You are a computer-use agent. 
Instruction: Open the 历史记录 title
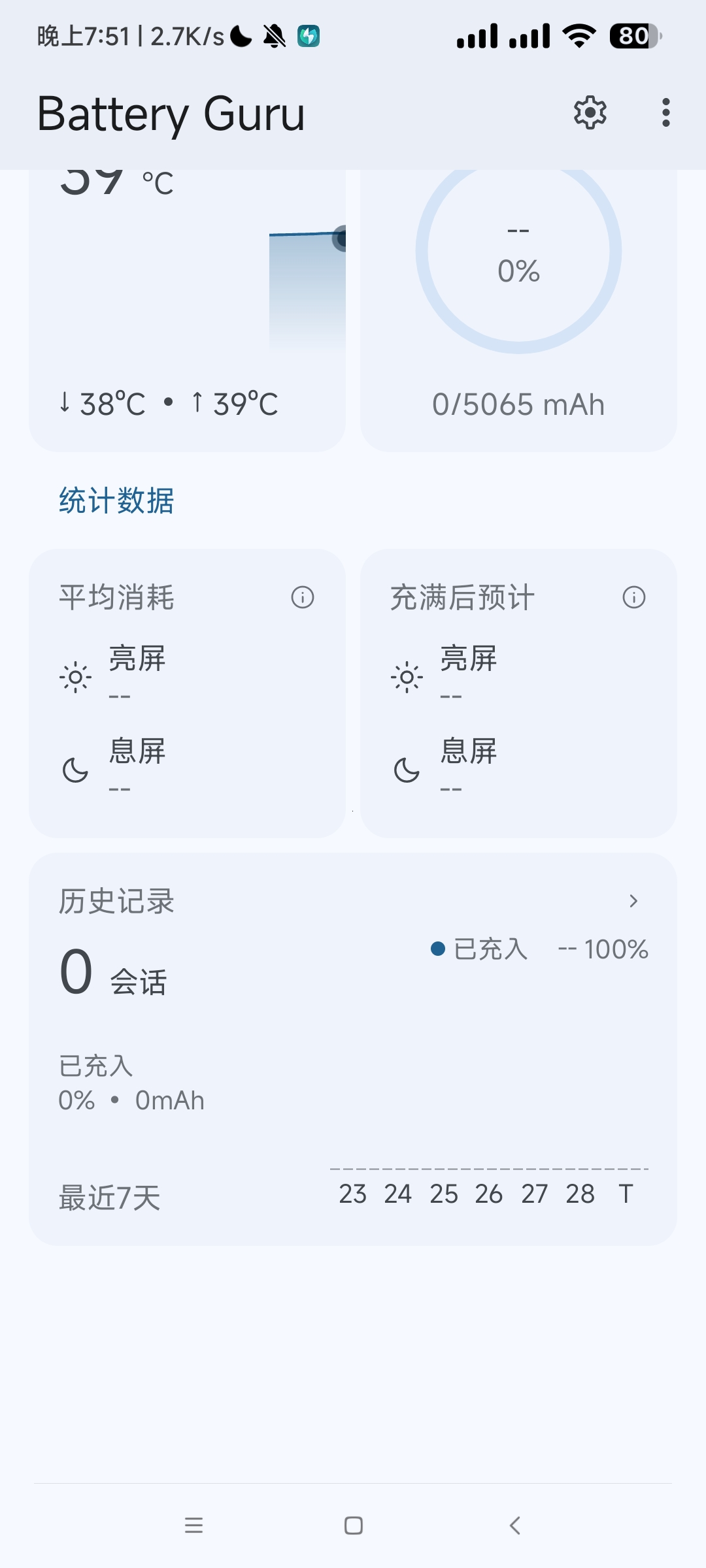116,902
